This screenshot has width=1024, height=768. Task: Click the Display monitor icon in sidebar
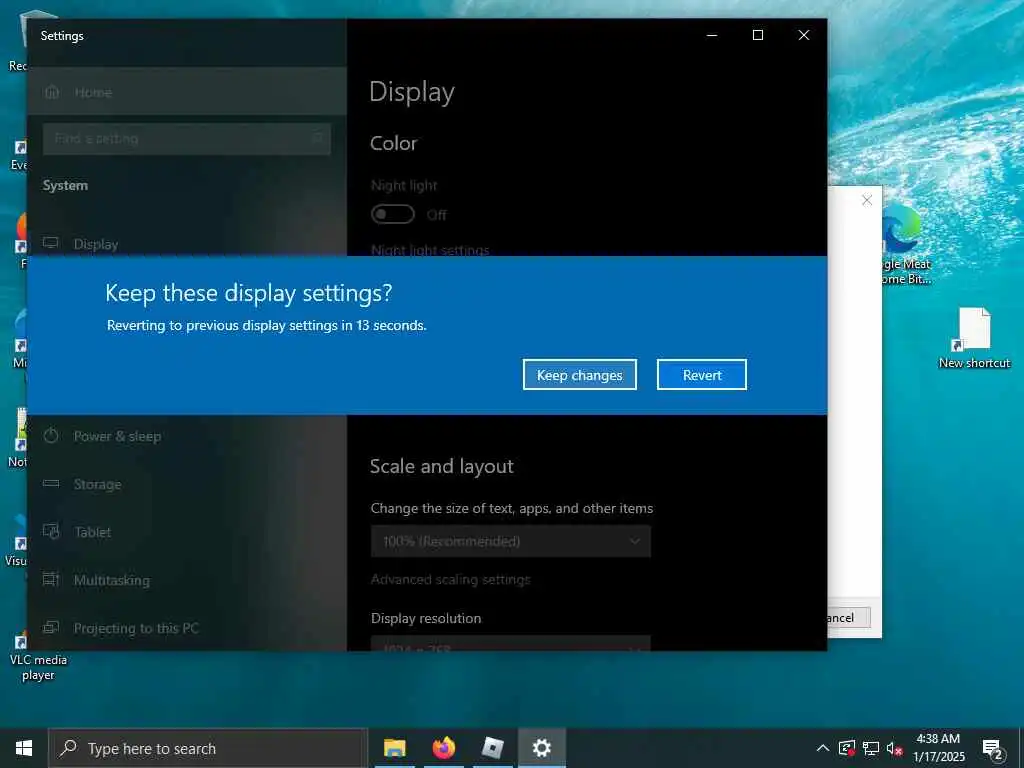(51, 243)
